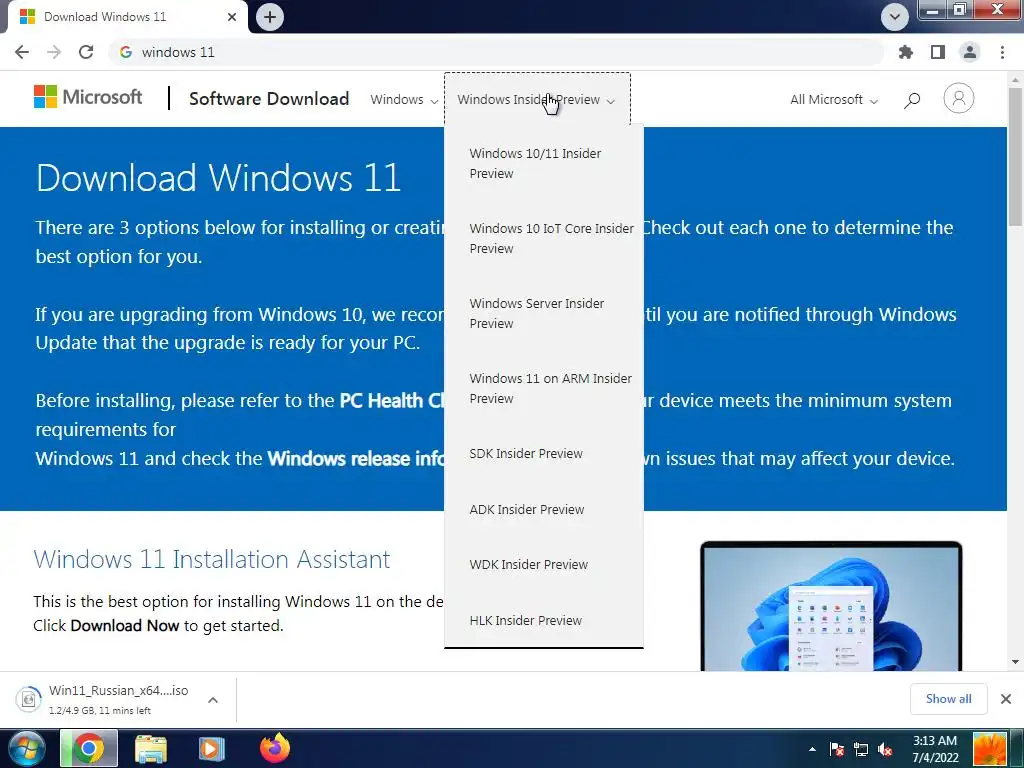Viewport: 1024px width, 768px height.
Task: Select Windows 11 on ARM Insider Preview
Action: (551, 389)
